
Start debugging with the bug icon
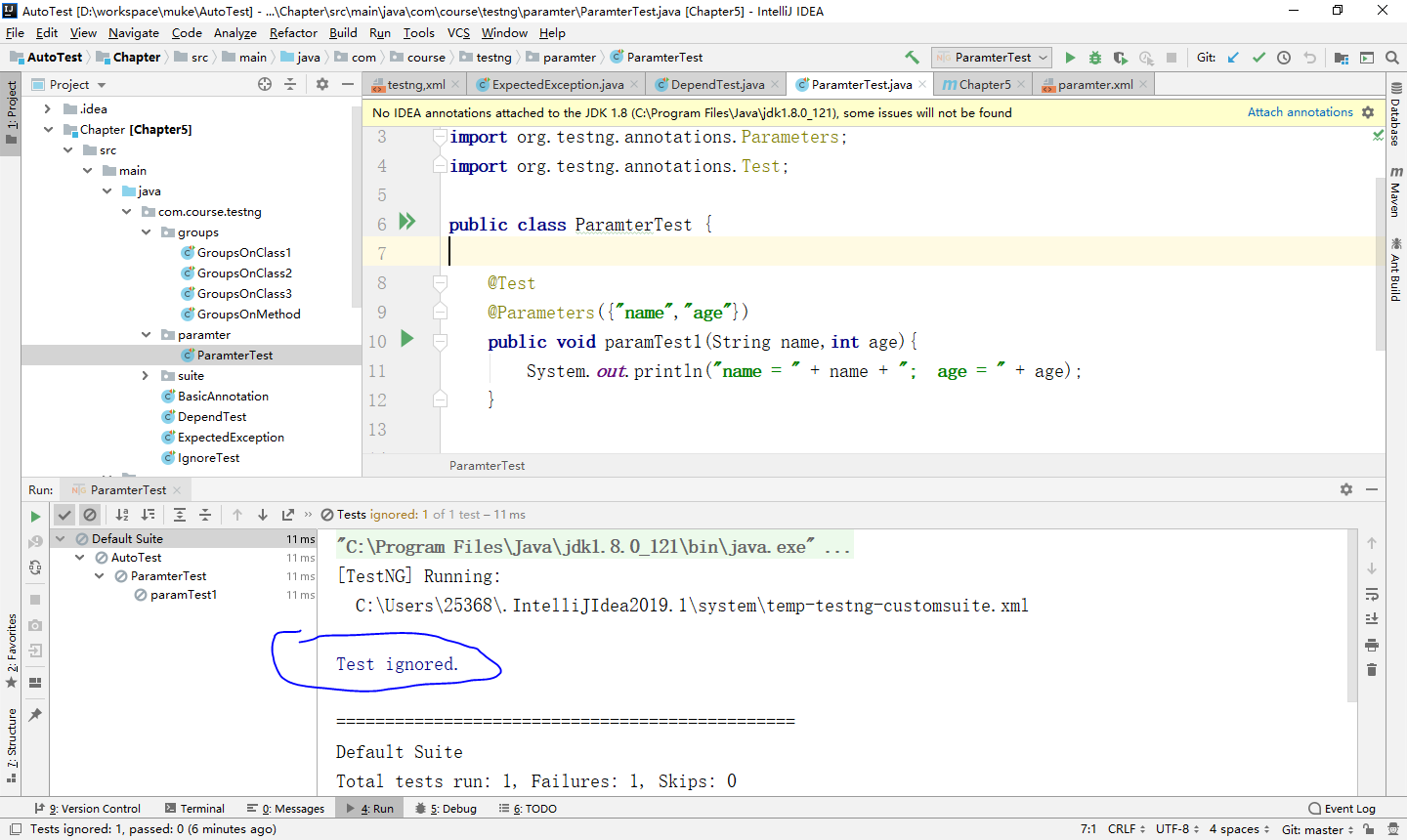tap(1095, 58)
